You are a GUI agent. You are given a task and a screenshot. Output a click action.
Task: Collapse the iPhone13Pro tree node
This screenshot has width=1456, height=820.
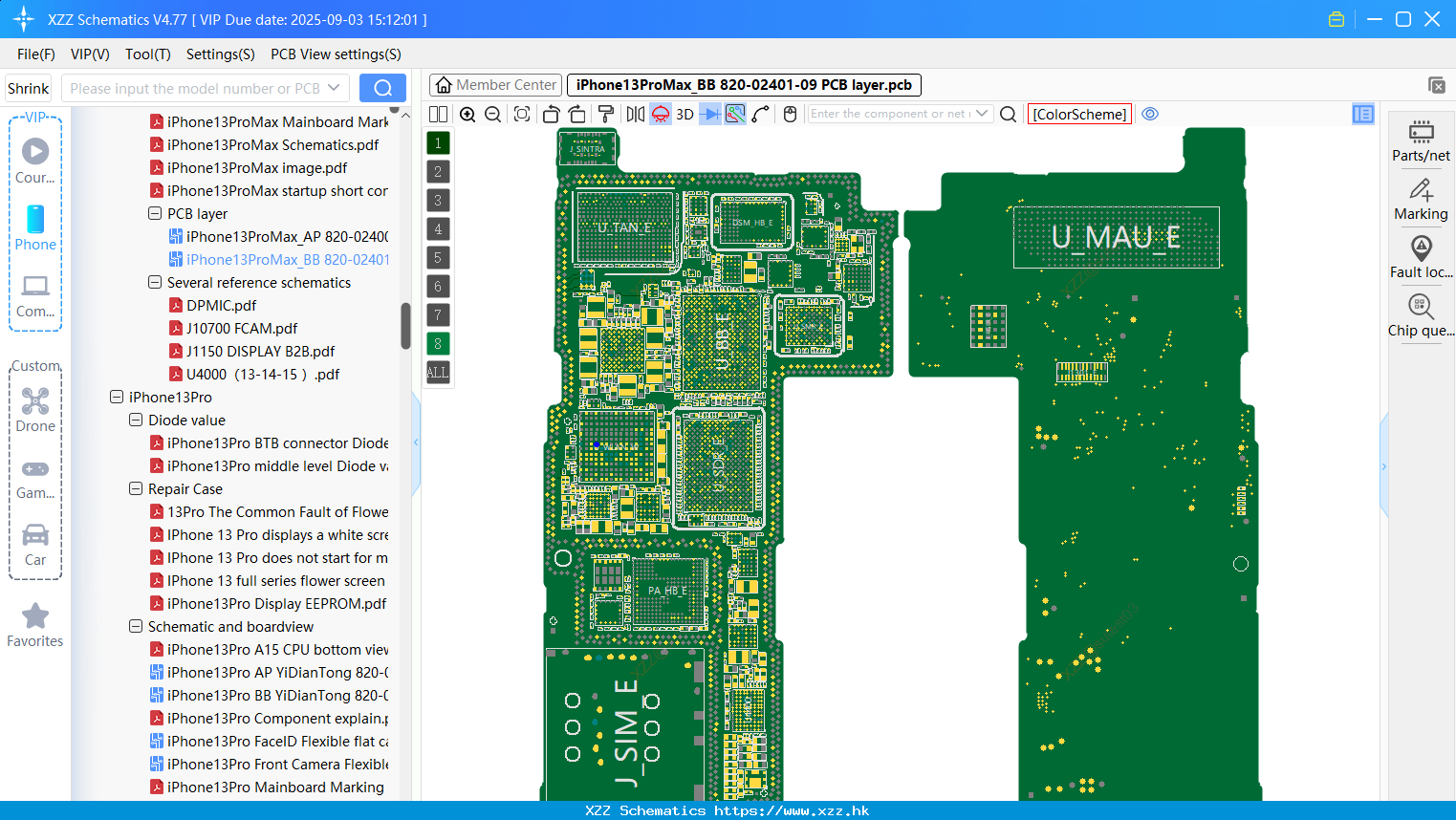[x=117, y=397]
